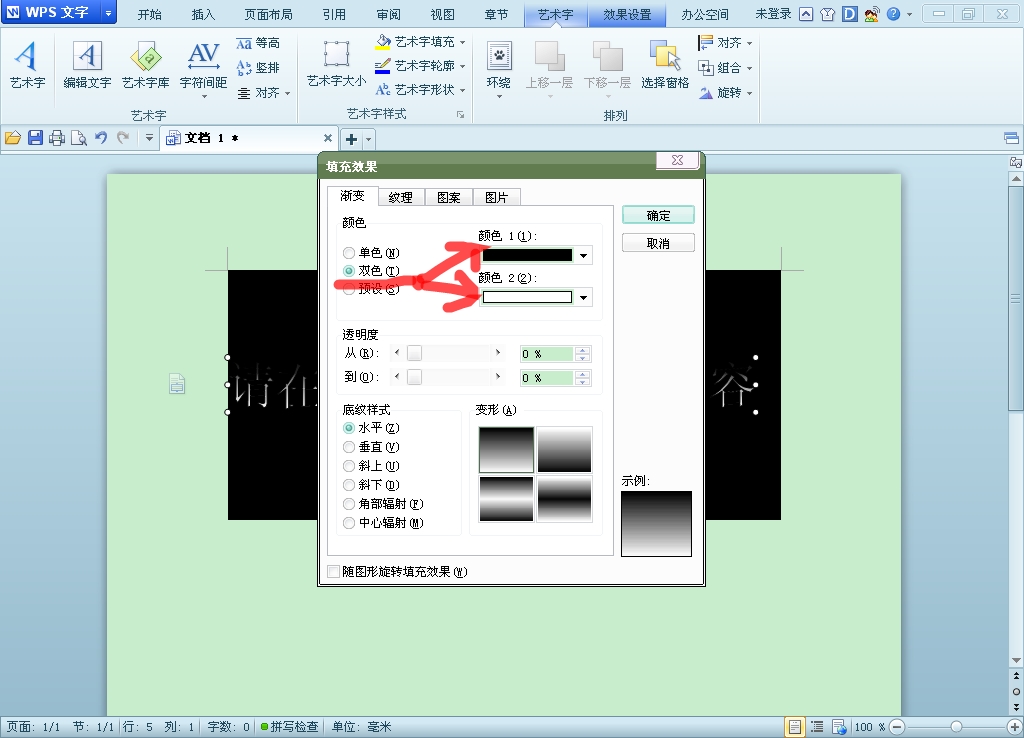1024x738 pixels.
Task: Select the 斜上 diagonal up shading style
Action: [x=349, y=466]
